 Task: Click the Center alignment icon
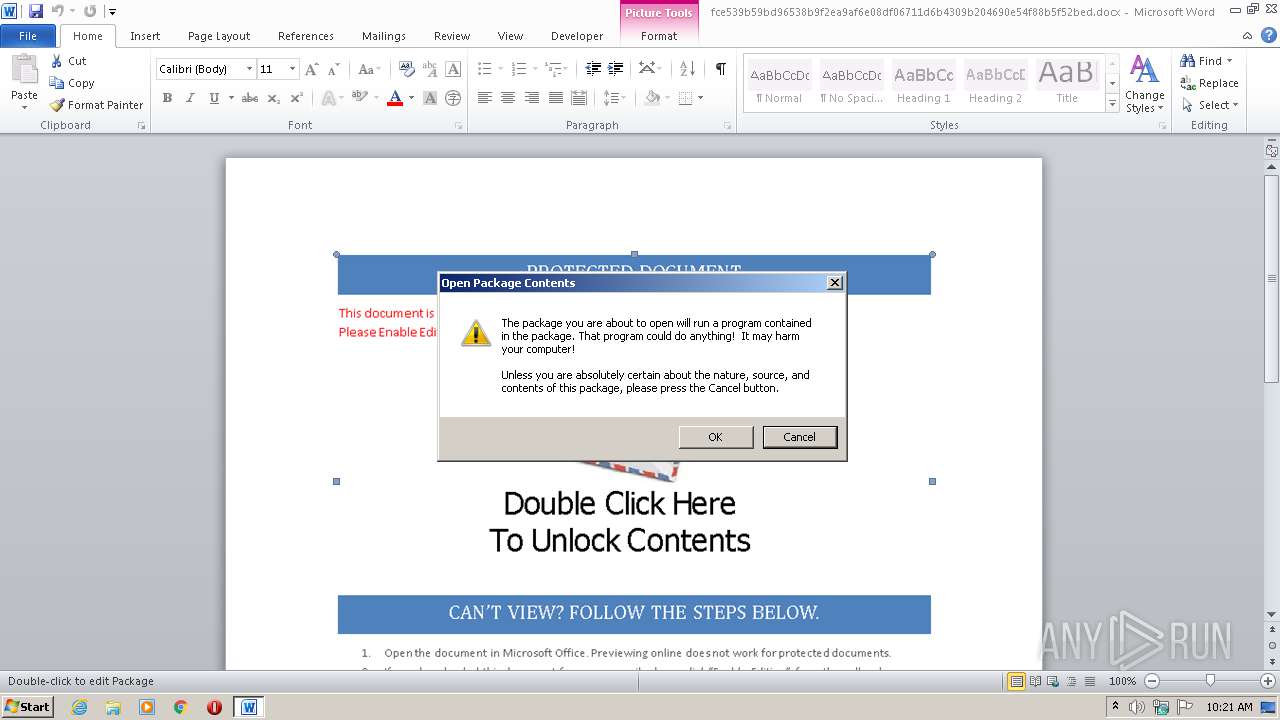(508, 98)
